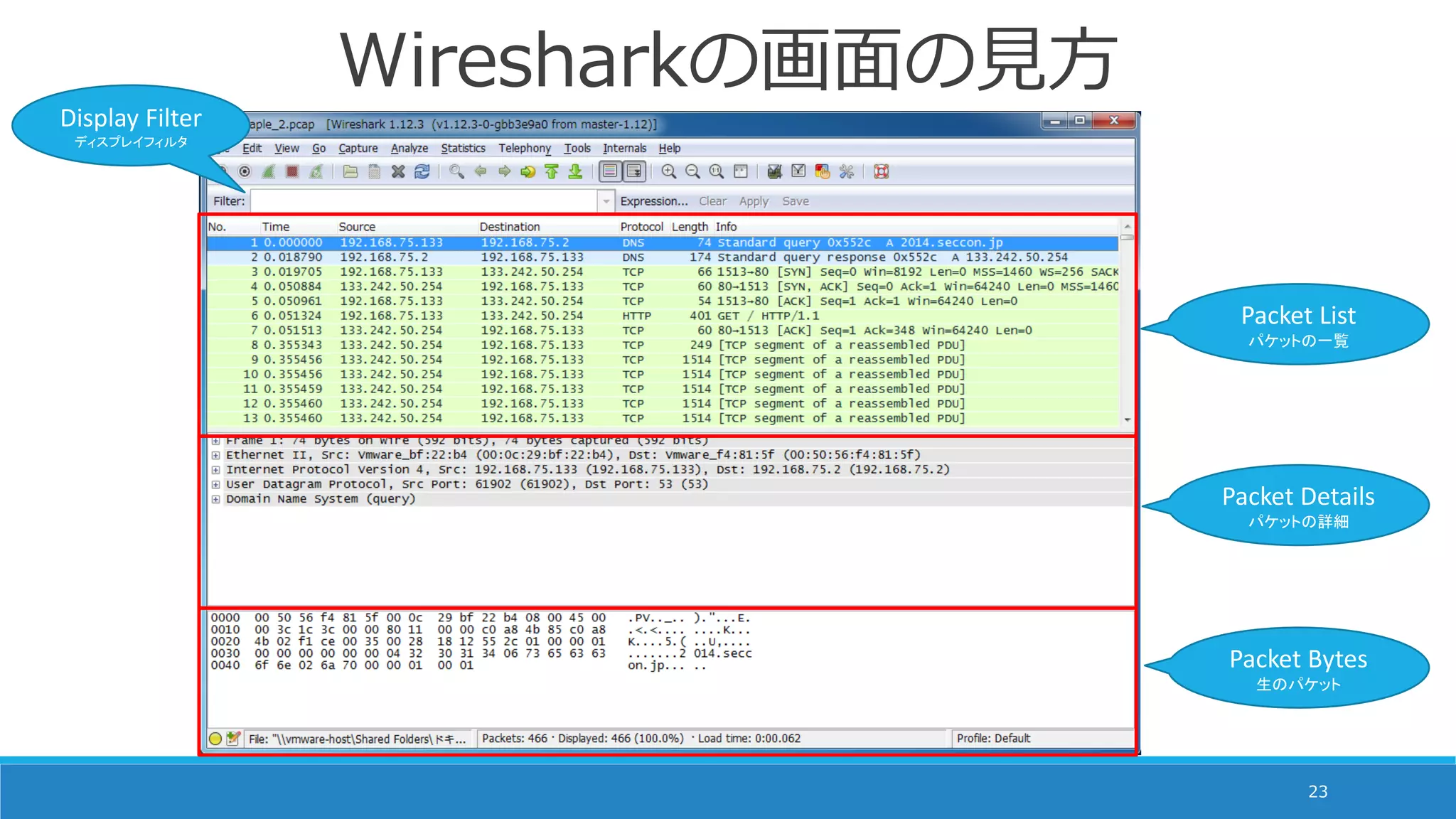Select packet 2 DNS query response row

663,257
